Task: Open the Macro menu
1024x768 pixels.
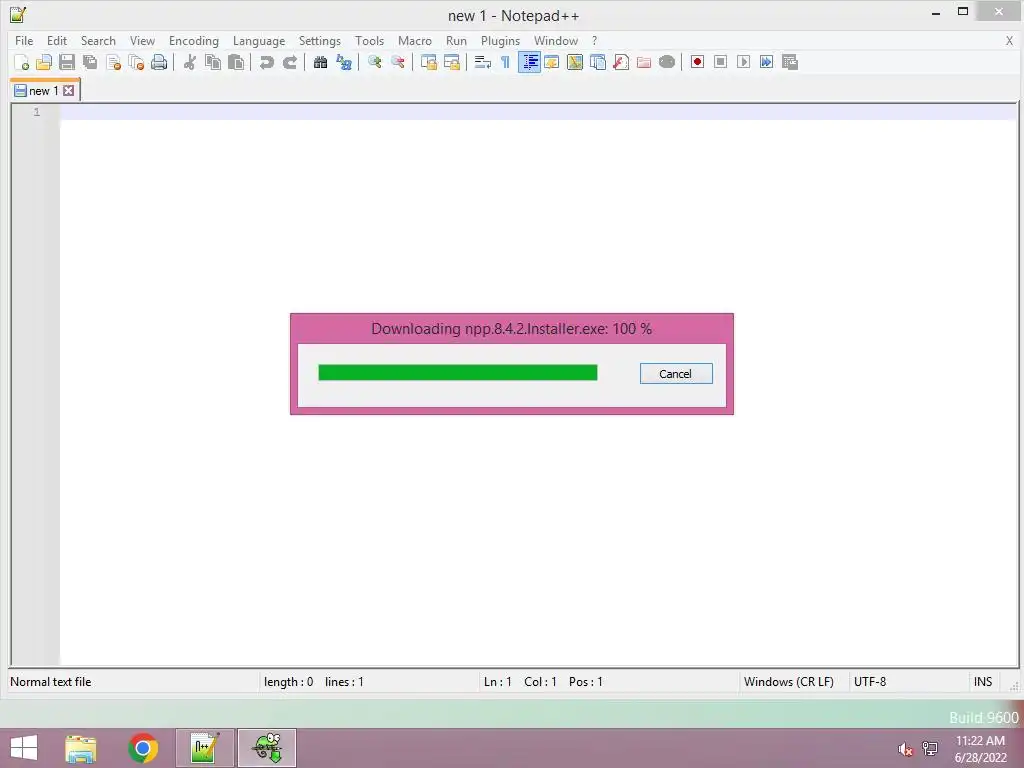Action: [415, 40]
